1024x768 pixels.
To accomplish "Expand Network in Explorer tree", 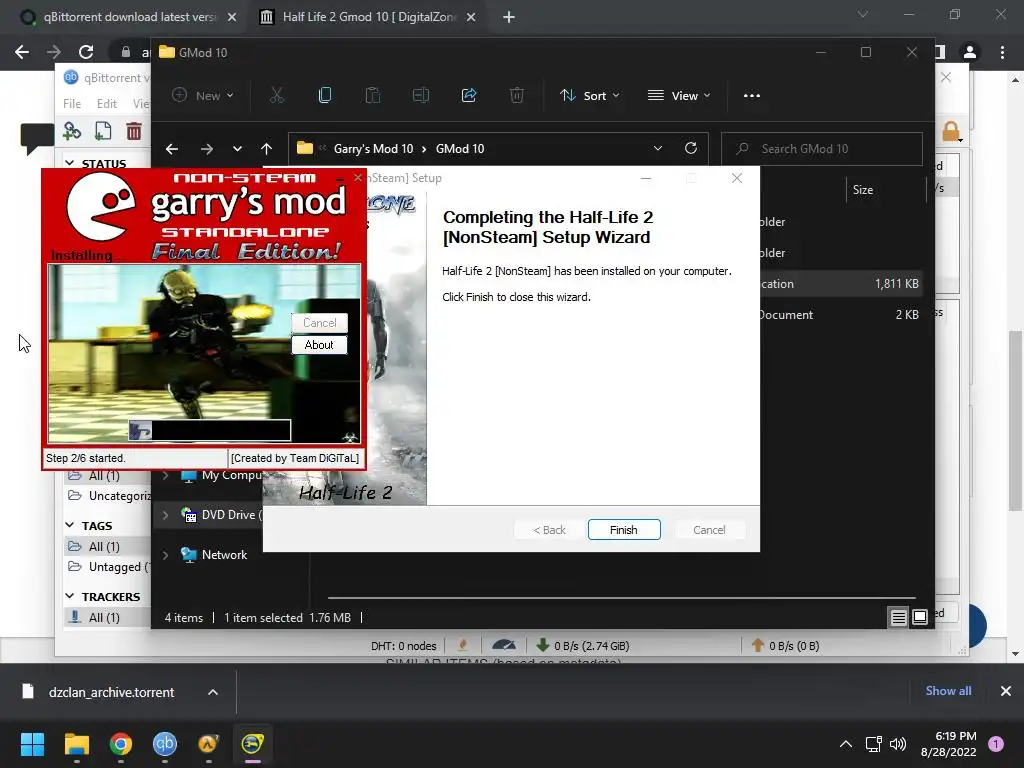I will (x=165, y=555).
